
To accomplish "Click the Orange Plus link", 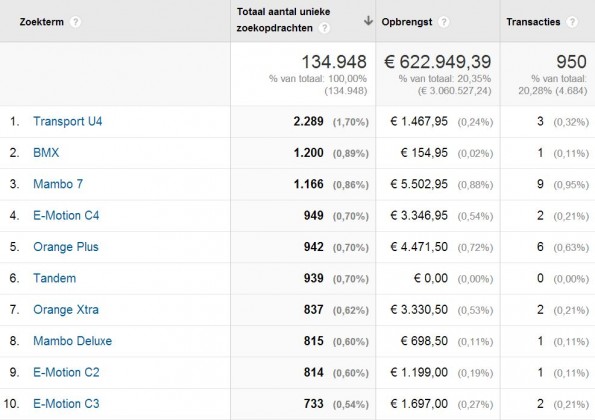I will [x=66, y=247].
